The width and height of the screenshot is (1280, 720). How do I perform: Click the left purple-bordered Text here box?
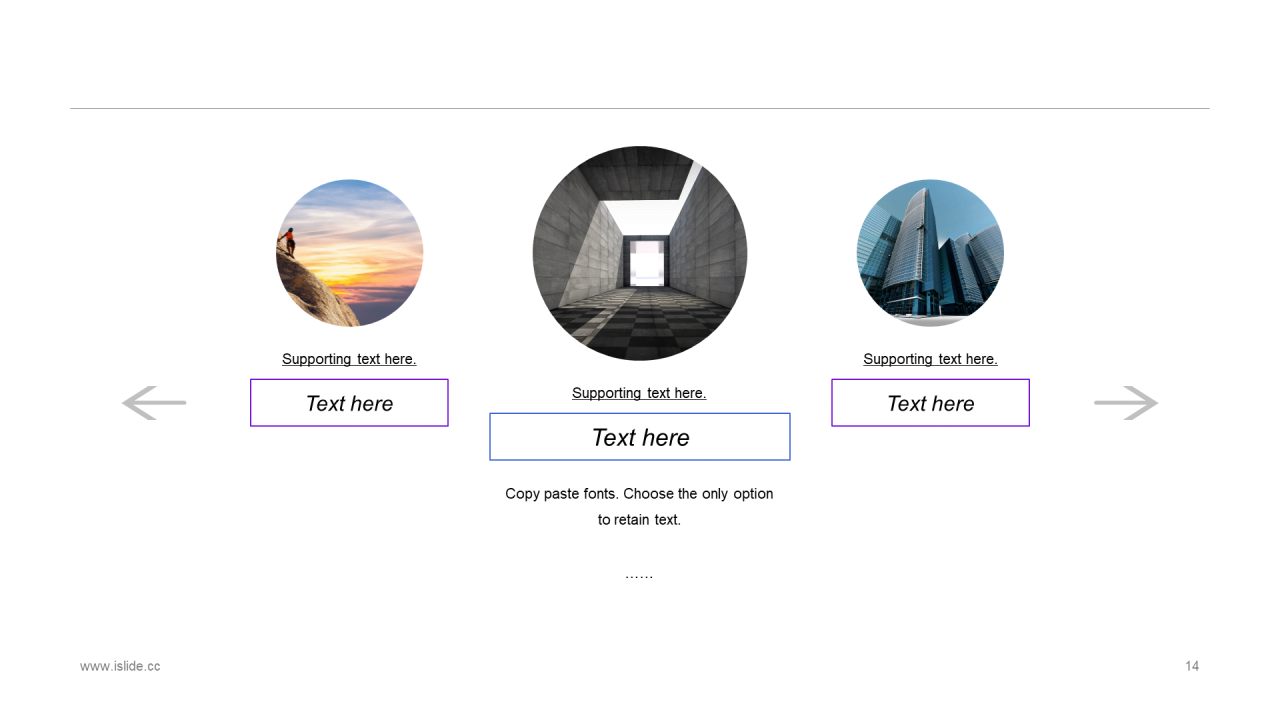[x=349, y=403]
